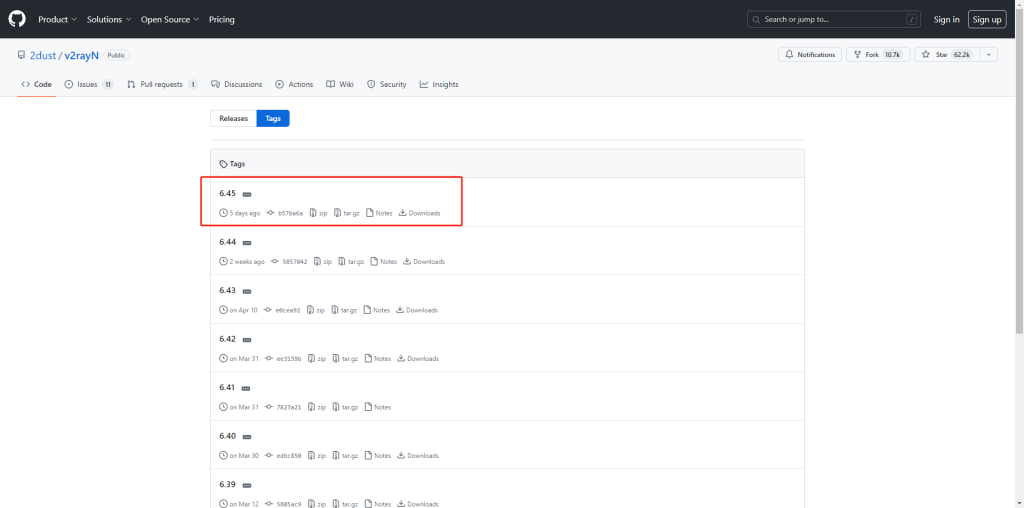The image size is (1024, 508).
Task: Expand the ellipsis toggle next to tag 6.45
Action: (x=247, y=195)
